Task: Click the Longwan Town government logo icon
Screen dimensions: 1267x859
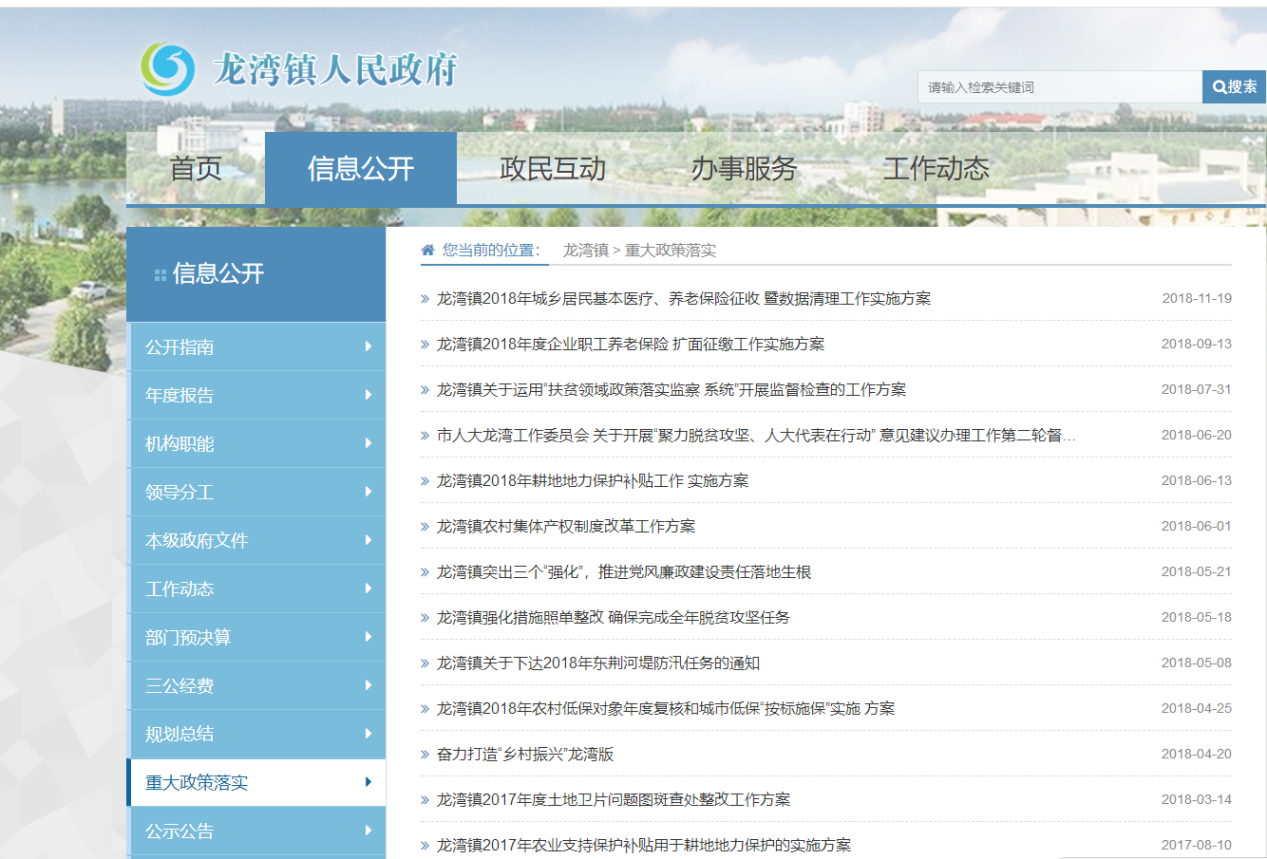Action: pos(167,68)
